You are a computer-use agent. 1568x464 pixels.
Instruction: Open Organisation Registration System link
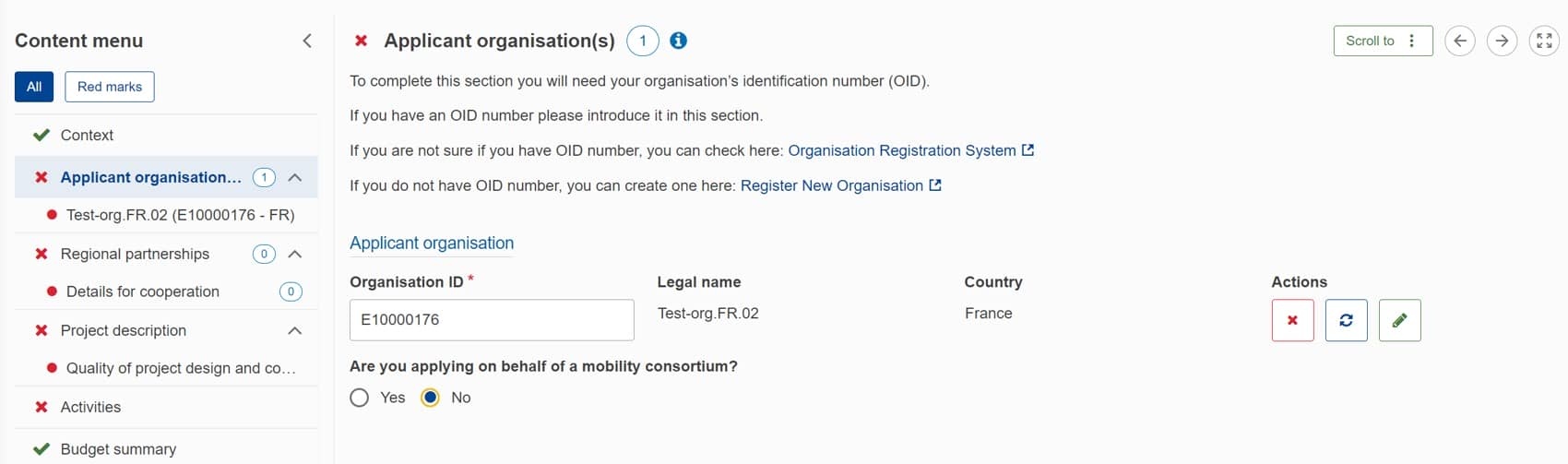[x=902, y=150]
